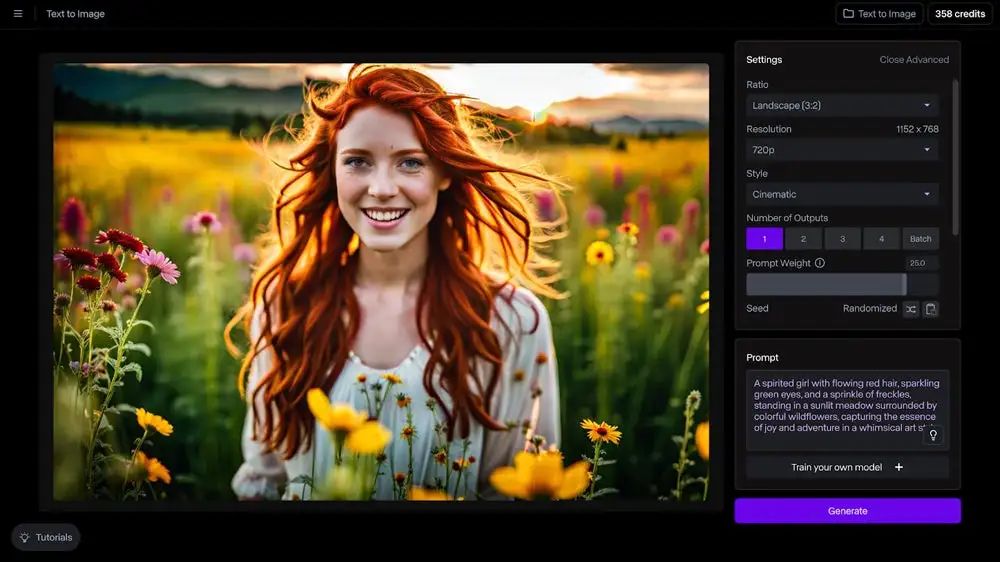Viewport: 1000px width, 562px height.
Task: Click the Prompt Weight info icon
Action: [820, 263]
